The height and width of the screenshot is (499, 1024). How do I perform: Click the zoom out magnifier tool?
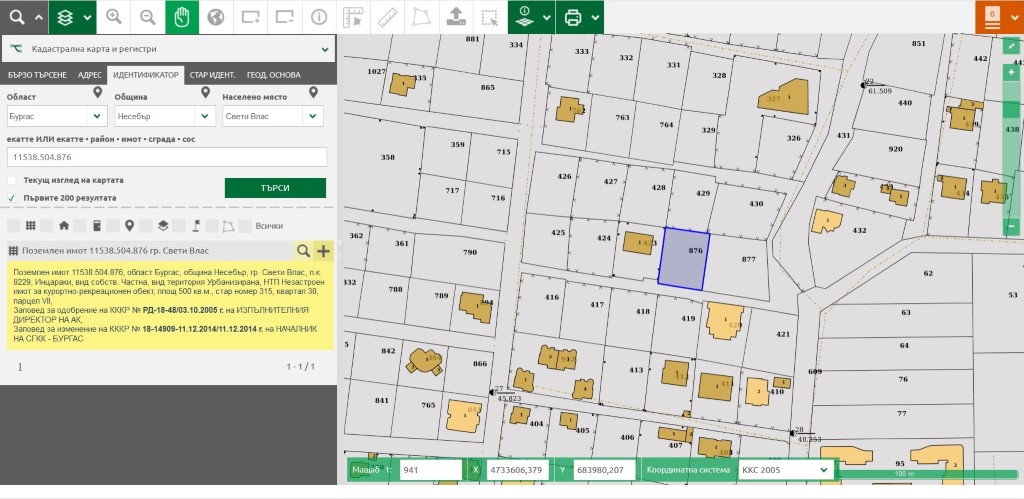tap(148, 17)
